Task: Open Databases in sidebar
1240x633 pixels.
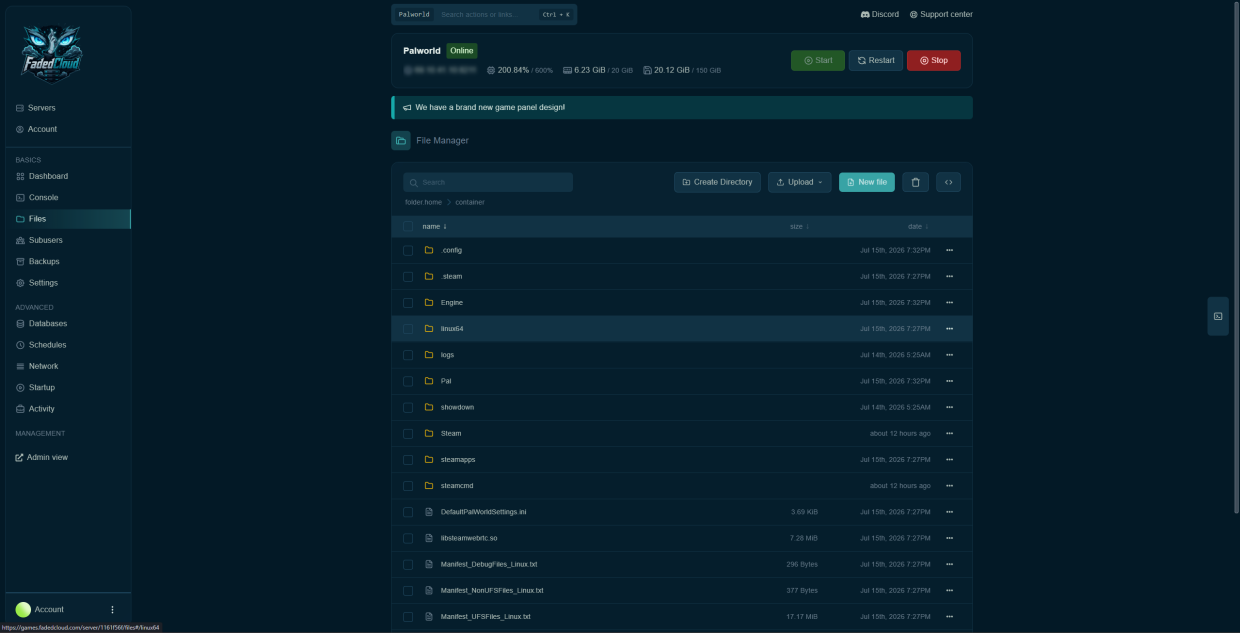Action: (x=48, y=323)
